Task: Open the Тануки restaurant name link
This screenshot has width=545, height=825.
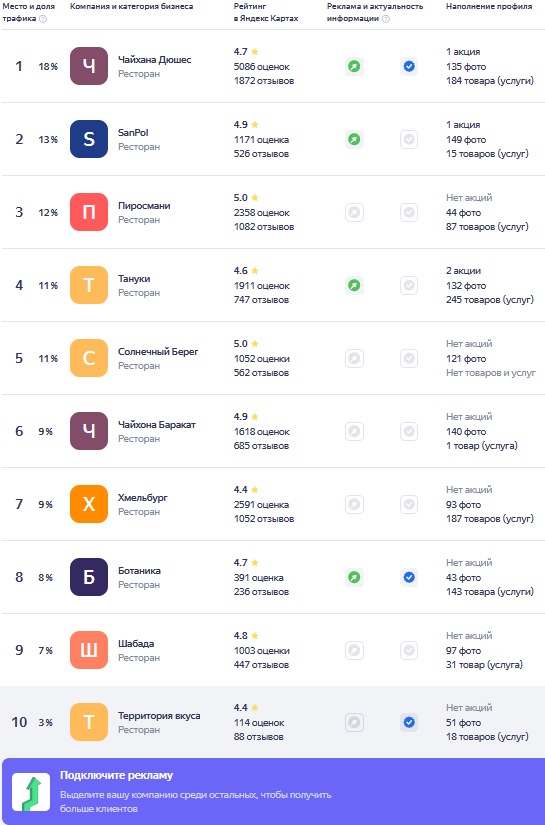Action: [x=134, y=279]
